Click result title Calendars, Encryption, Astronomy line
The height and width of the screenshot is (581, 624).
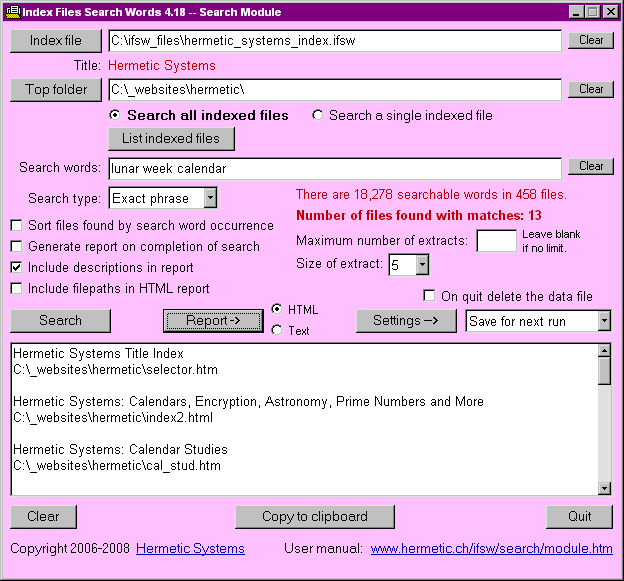(x=248, y=402)
